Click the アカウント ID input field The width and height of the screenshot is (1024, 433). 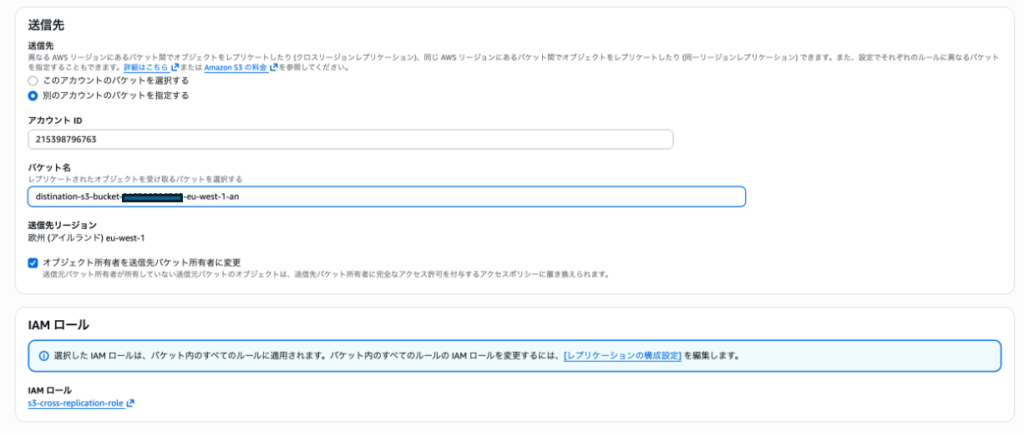coord(351,139)
